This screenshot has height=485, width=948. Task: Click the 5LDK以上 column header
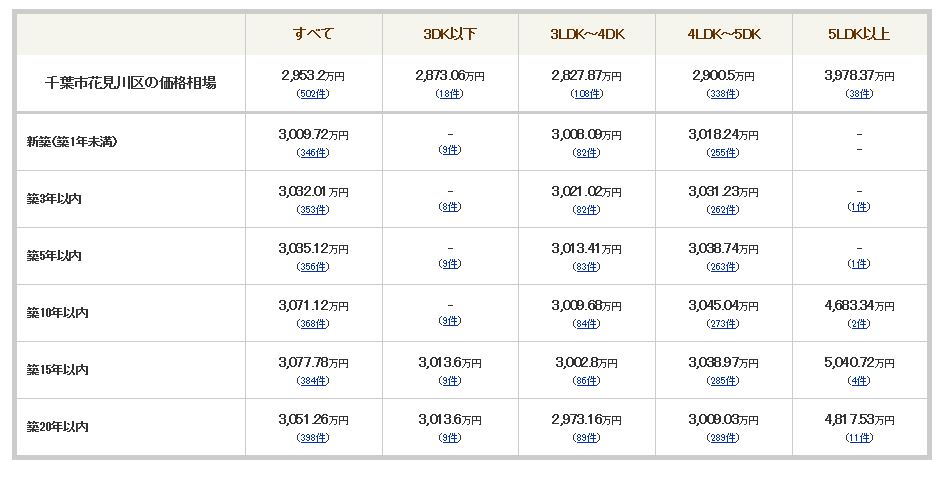click(859, 34)
